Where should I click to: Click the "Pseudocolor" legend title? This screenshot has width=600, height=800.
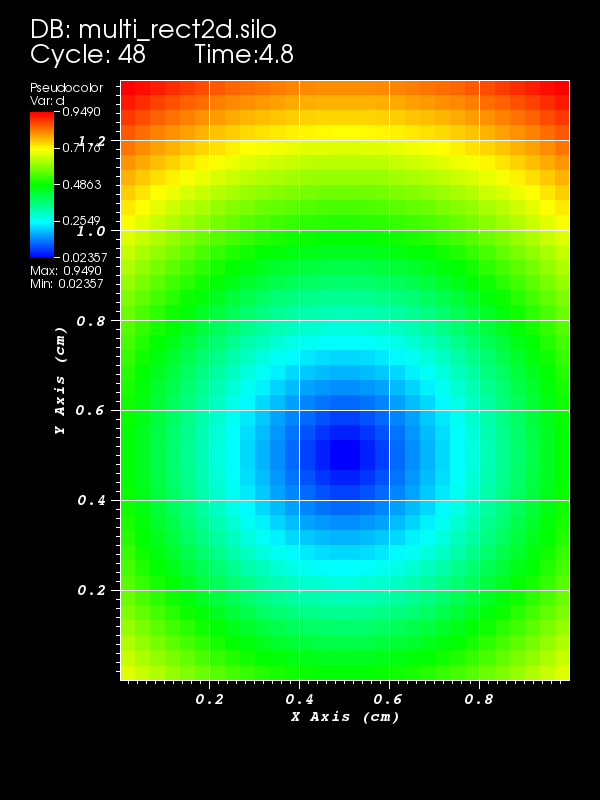click(x=66, y=88)
